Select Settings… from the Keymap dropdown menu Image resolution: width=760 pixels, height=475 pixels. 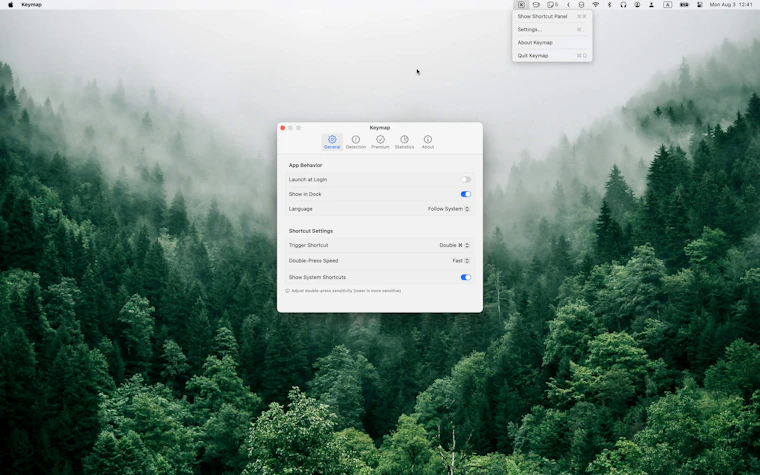point(552,30)
